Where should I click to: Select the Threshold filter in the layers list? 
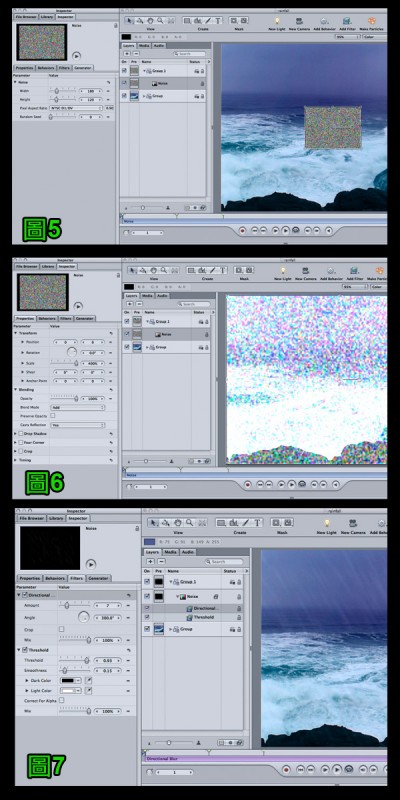point(202,617)
